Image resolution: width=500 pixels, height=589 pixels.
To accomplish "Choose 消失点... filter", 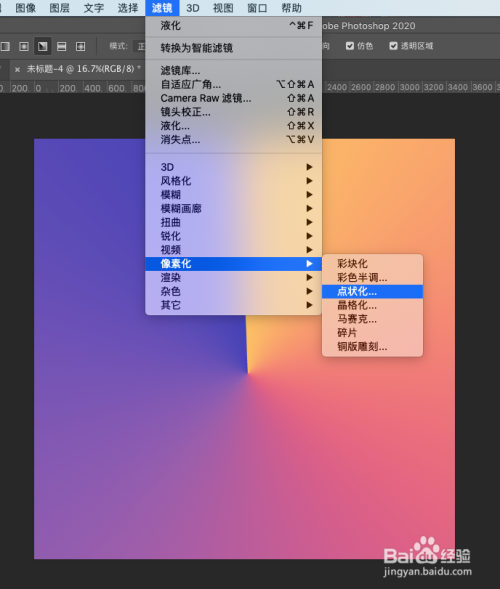I will click(233, 140).
